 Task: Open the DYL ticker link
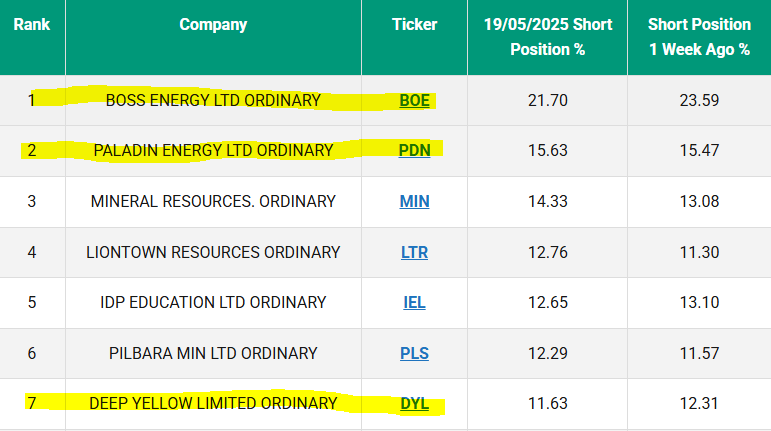click(x=414, y=403)
